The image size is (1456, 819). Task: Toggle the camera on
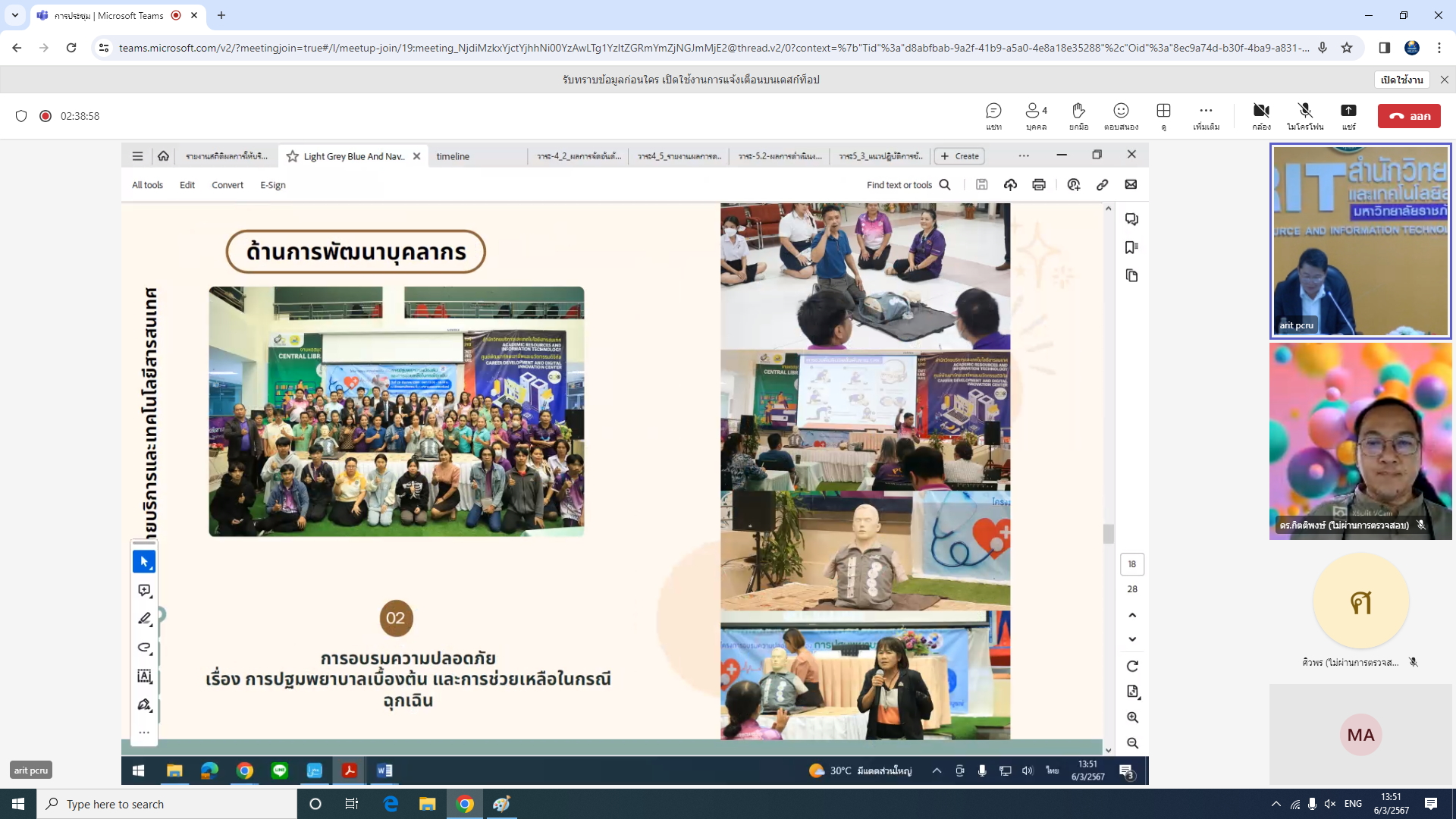[1261, 116]
